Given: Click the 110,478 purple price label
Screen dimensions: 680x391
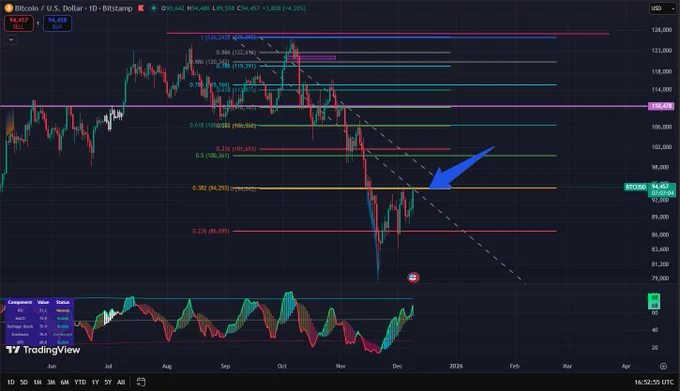Looking at the screenshot, I should pos(661,106).
